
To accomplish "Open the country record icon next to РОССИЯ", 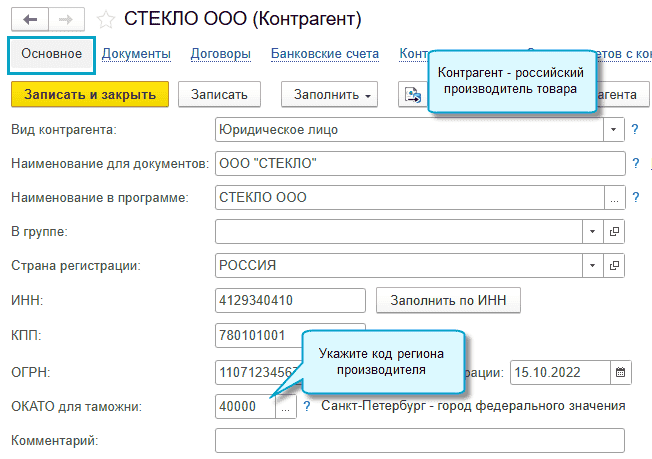I will tap(615, 266).
